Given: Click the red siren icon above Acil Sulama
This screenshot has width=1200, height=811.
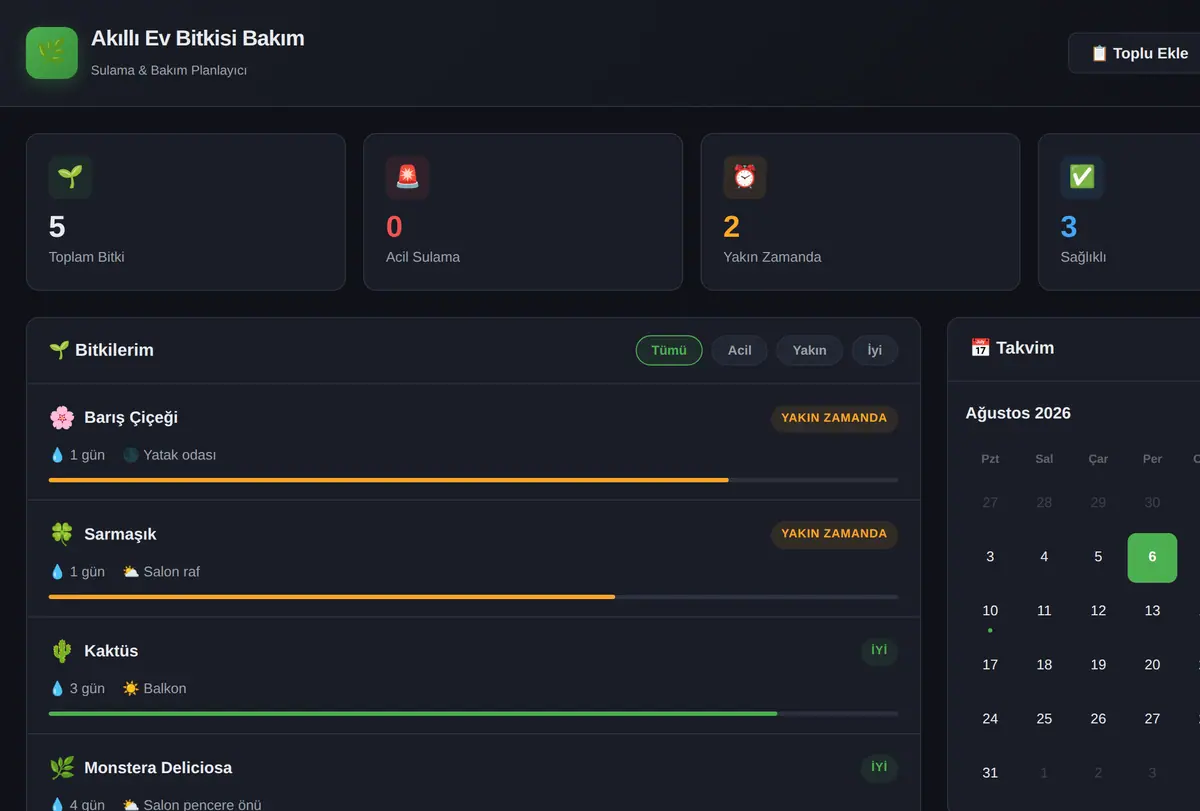Looking at the screenshot, I should click(407, 177).
